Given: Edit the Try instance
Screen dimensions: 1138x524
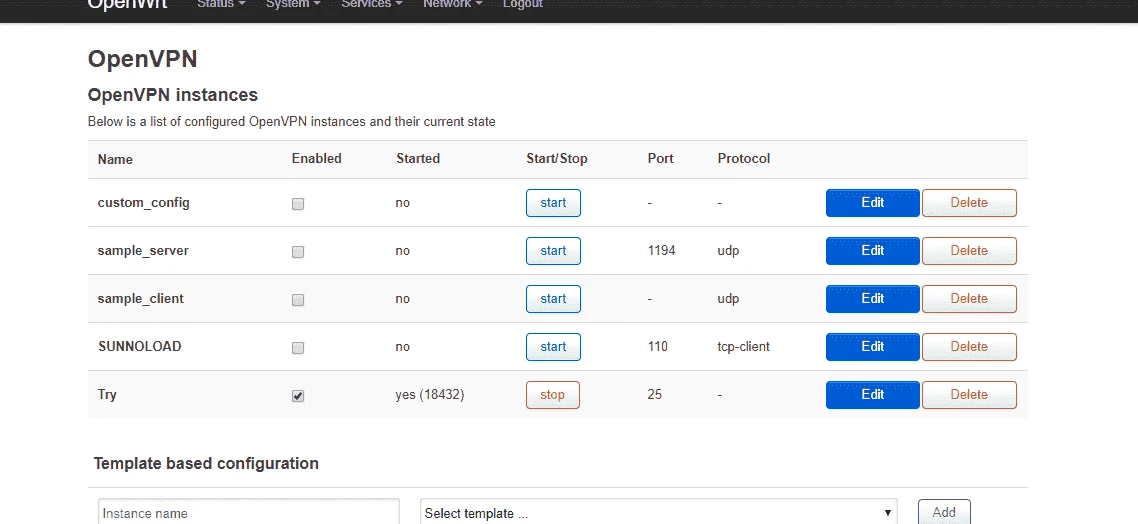Looking at the screenshot, I should pos(872,395).
